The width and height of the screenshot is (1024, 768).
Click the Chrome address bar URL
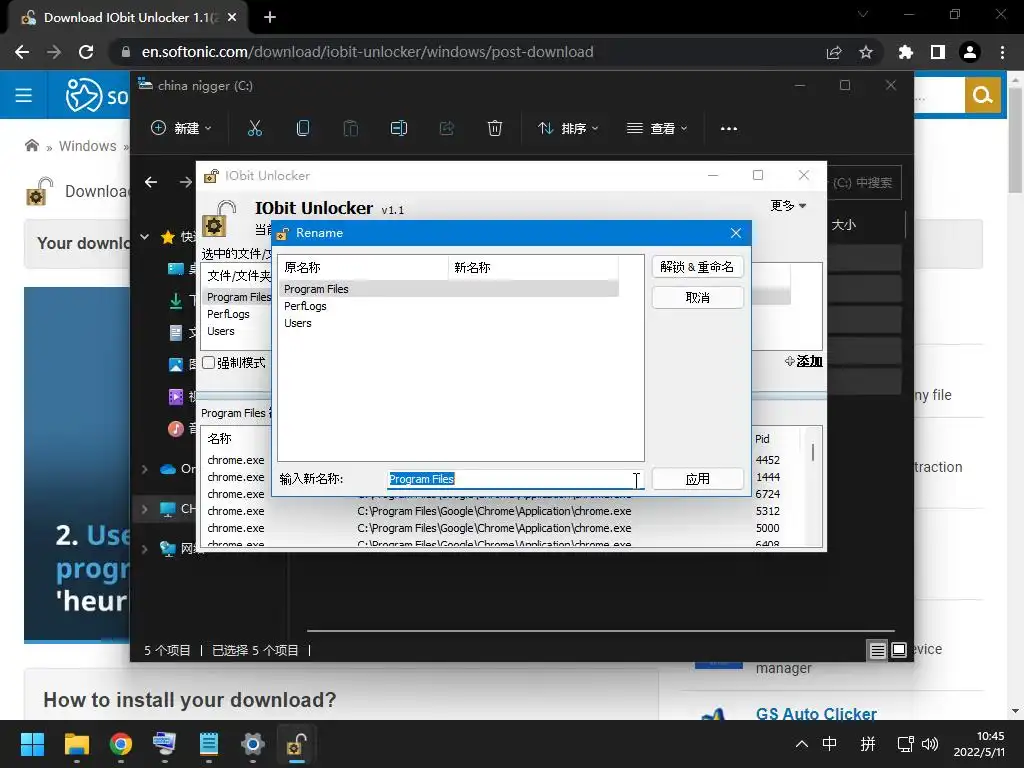[368, 52]
